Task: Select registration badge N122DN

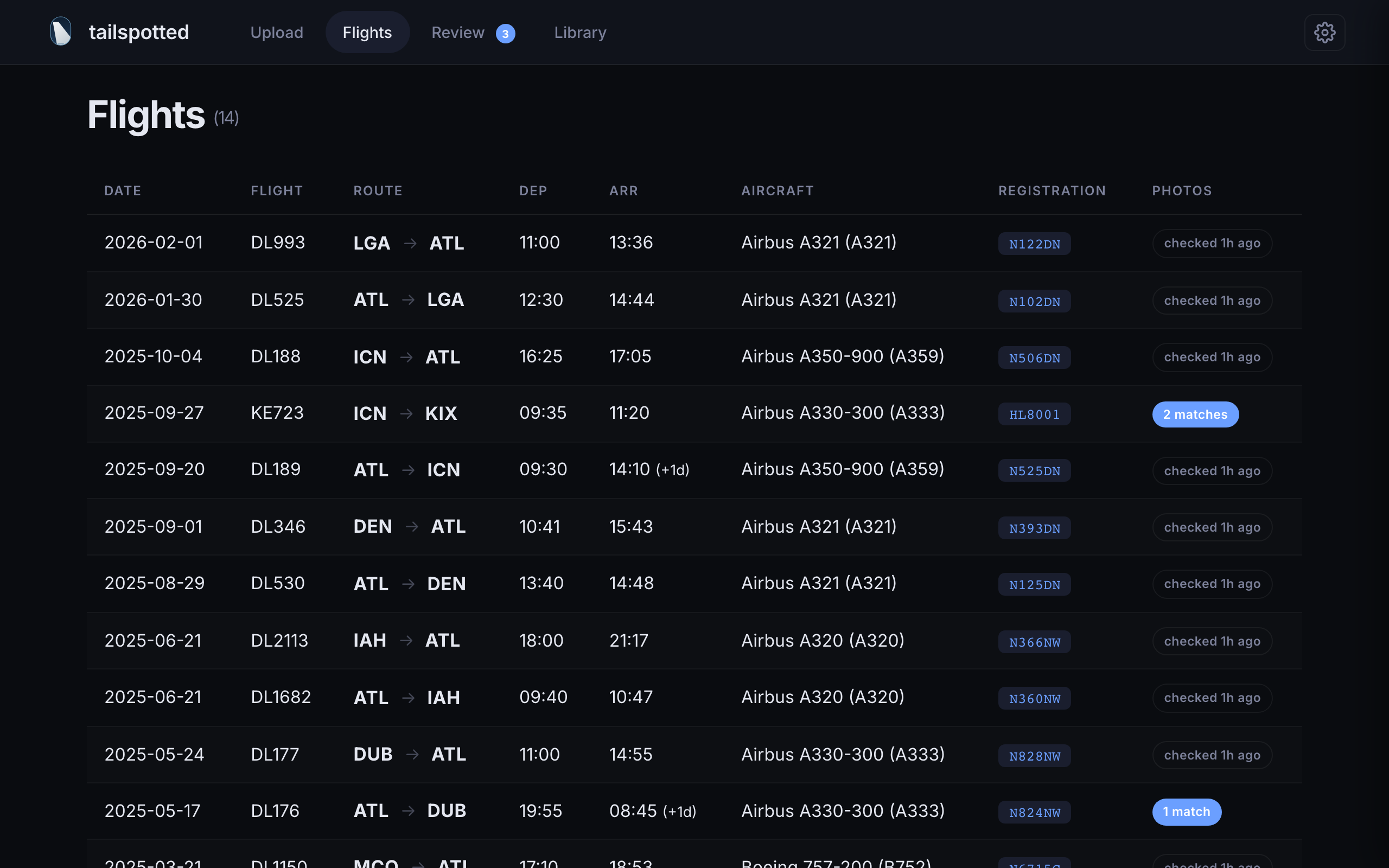Action: [1034, 244]
